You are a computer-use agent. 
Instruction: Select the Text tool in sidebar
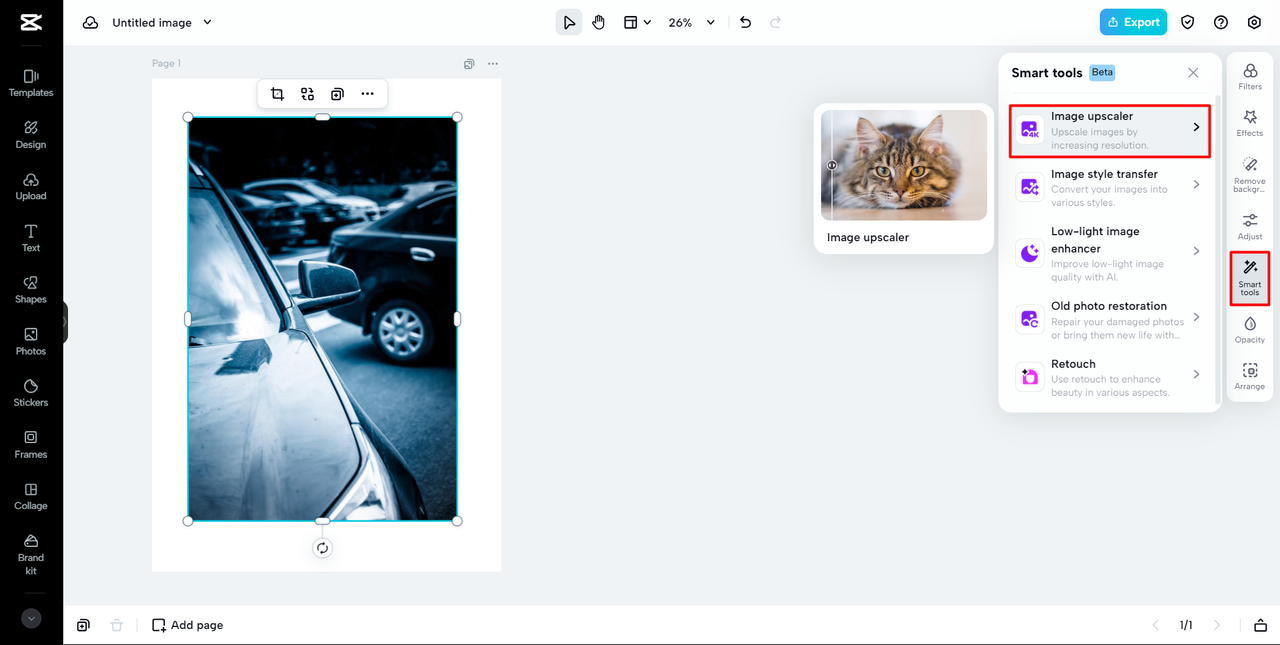31,238
